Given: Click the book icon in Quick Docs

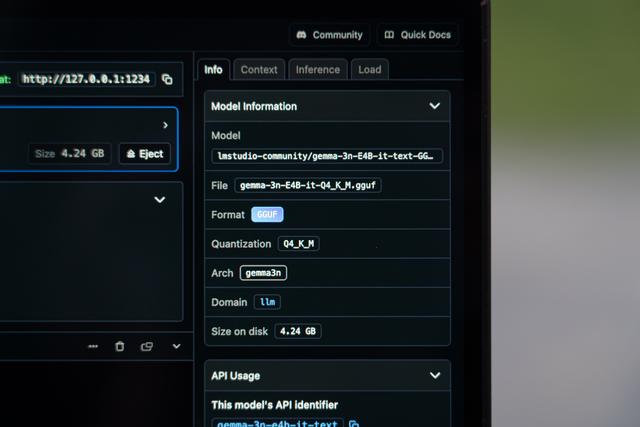Looking at the screenshot, I should coord(389,35).
